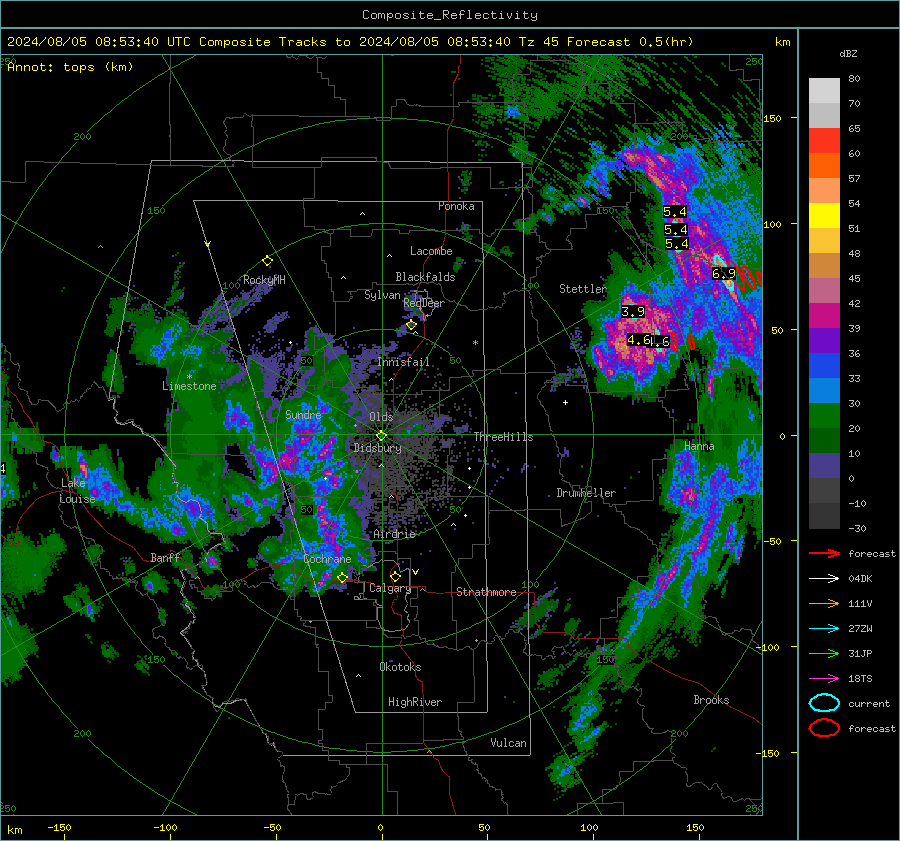The height and width of the screenshot is (841, 900).
Task: Click the 4.6 storm top label
Action: tap(639, 340)
